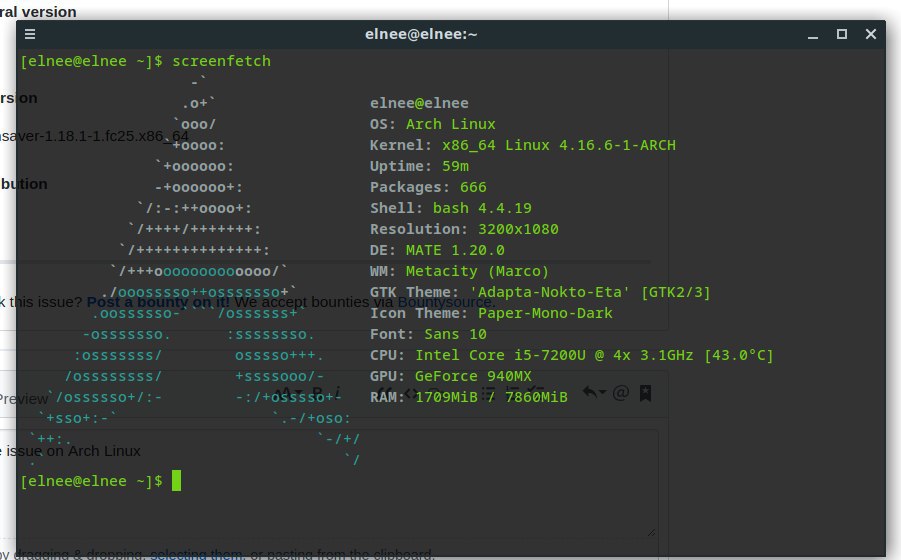Click the 'Packages: 666' line
This screenshot has width=901, height=560.
tap(428, 187)
